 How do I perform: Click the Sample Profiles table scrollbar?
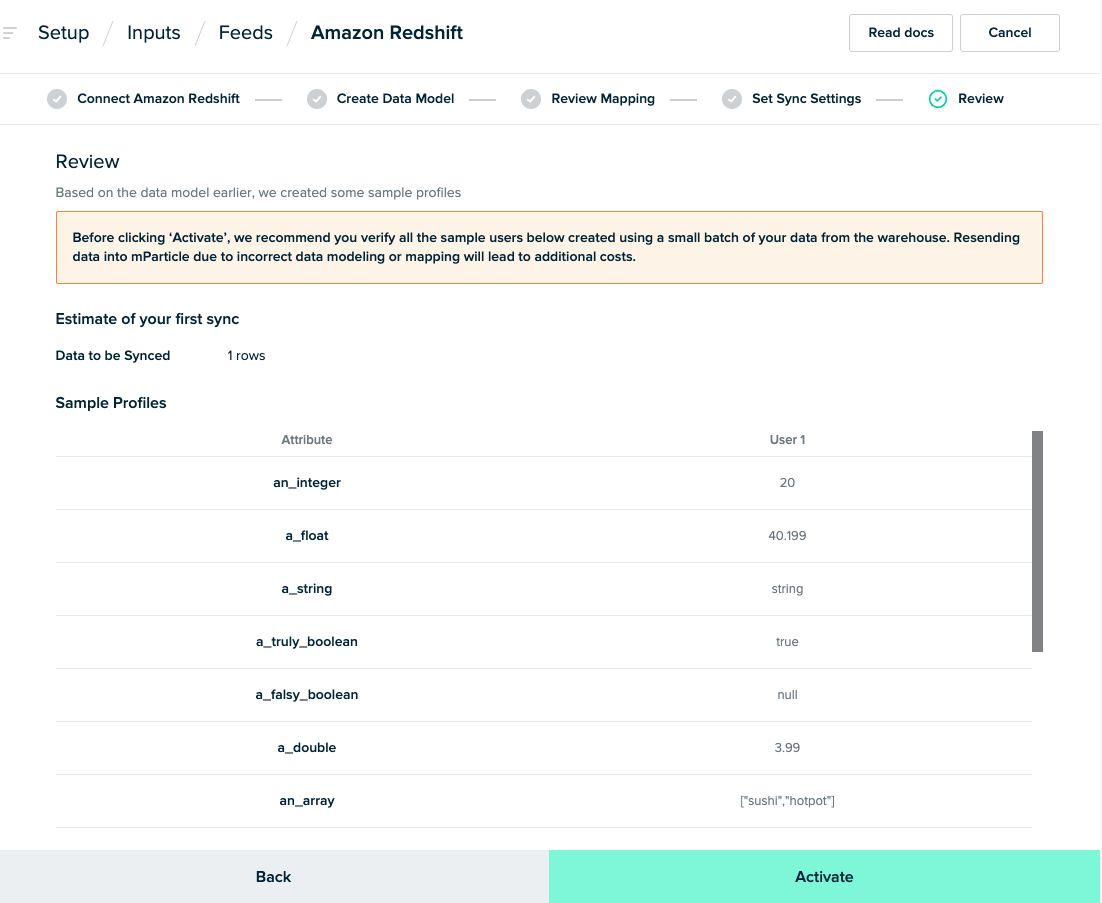click(x=1037, y=541)
